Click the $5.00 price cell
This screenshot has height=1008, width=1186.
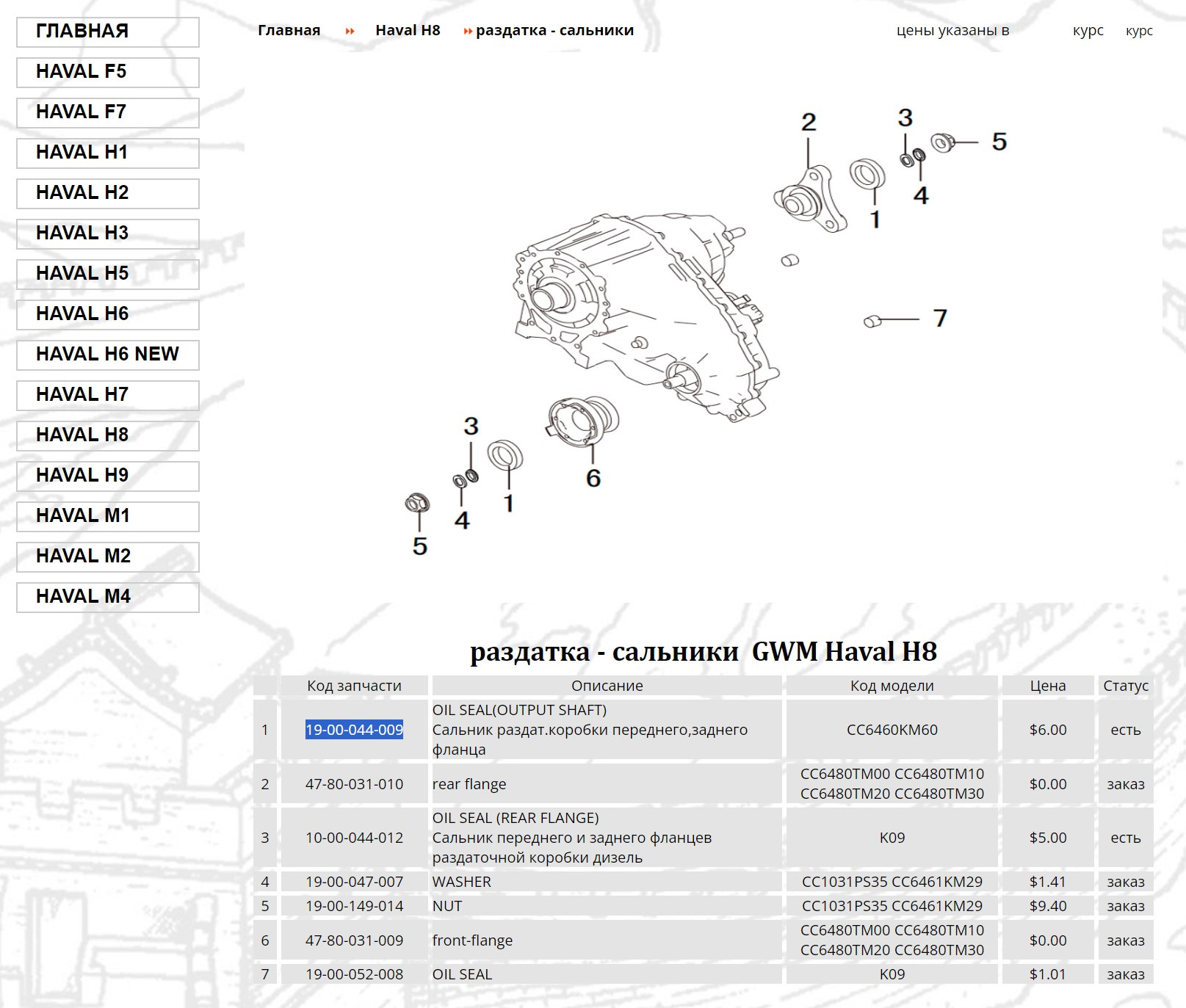coord(1048,838)
